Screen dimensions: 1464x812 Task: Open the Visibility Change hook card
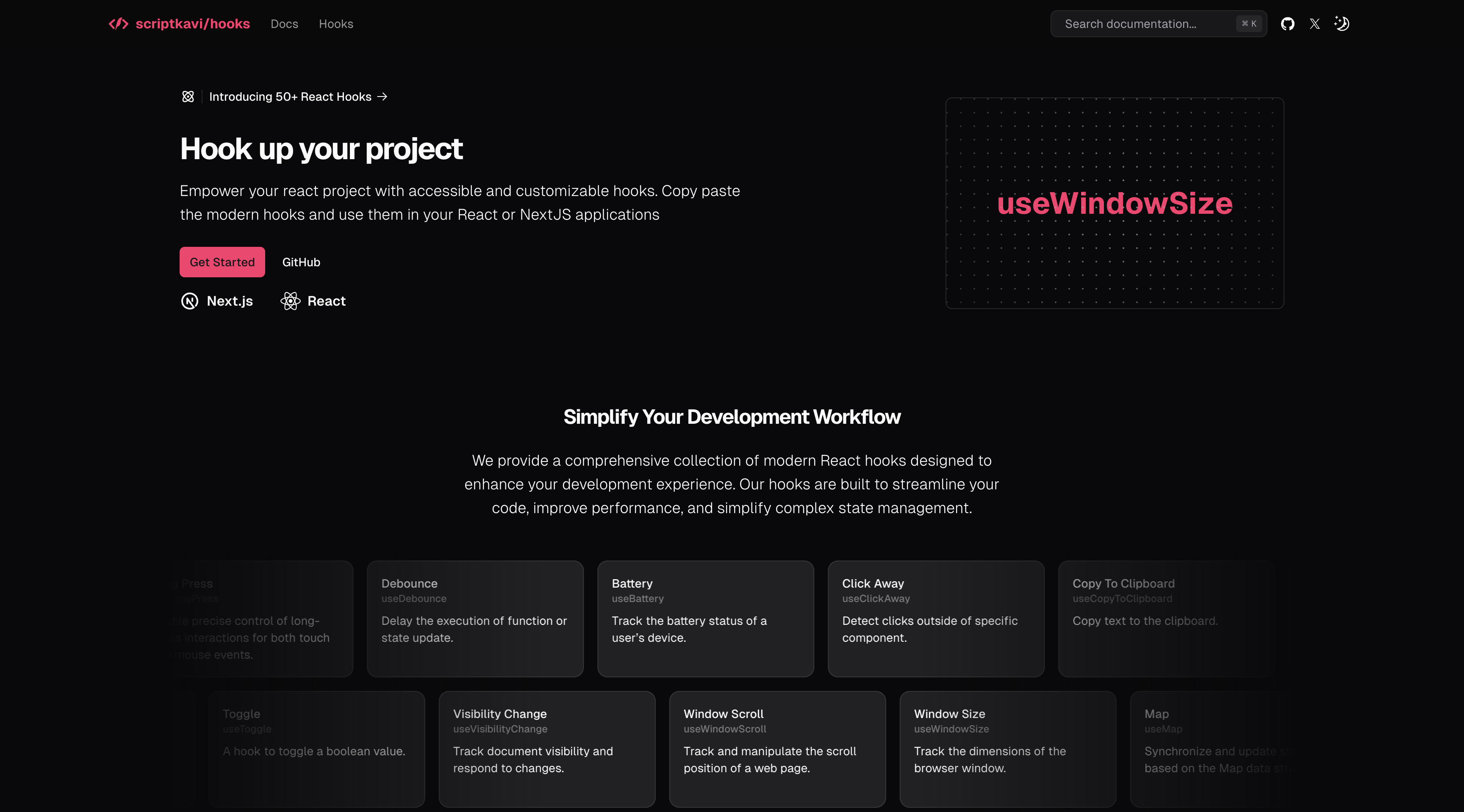tap(547, 749)
